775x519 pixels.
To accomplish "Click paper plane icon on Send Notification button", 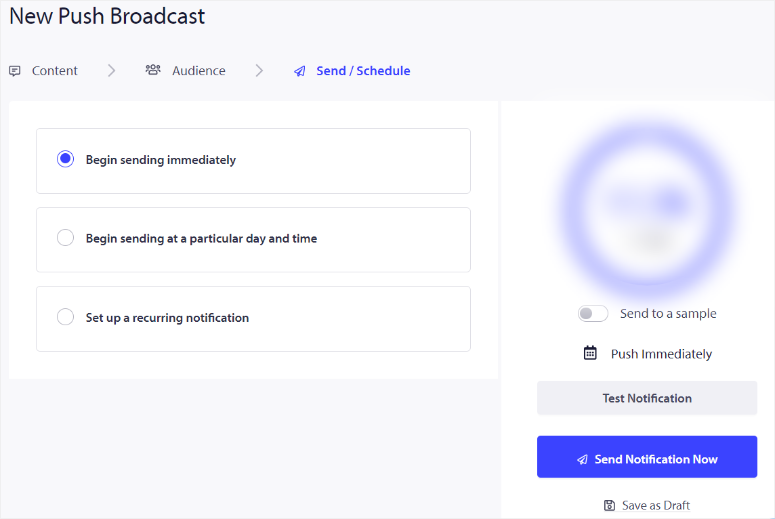I will pos(582,460).
